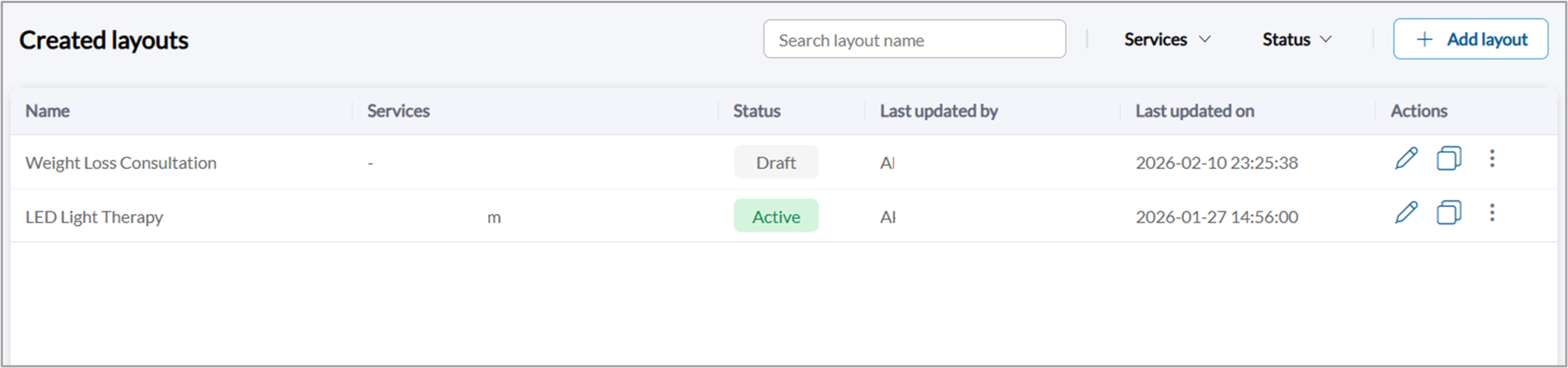Click the 2026-02-10 23:25:38 timestamp cell
The image size is (1568, 368).
[x=1217, y=163]
